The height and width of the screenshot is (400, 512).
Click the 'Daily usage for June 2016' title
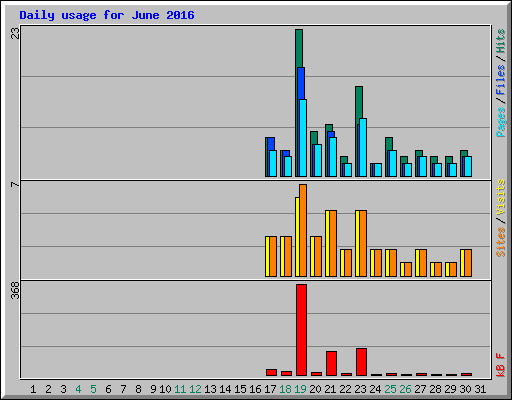click(x=107, y=15)
